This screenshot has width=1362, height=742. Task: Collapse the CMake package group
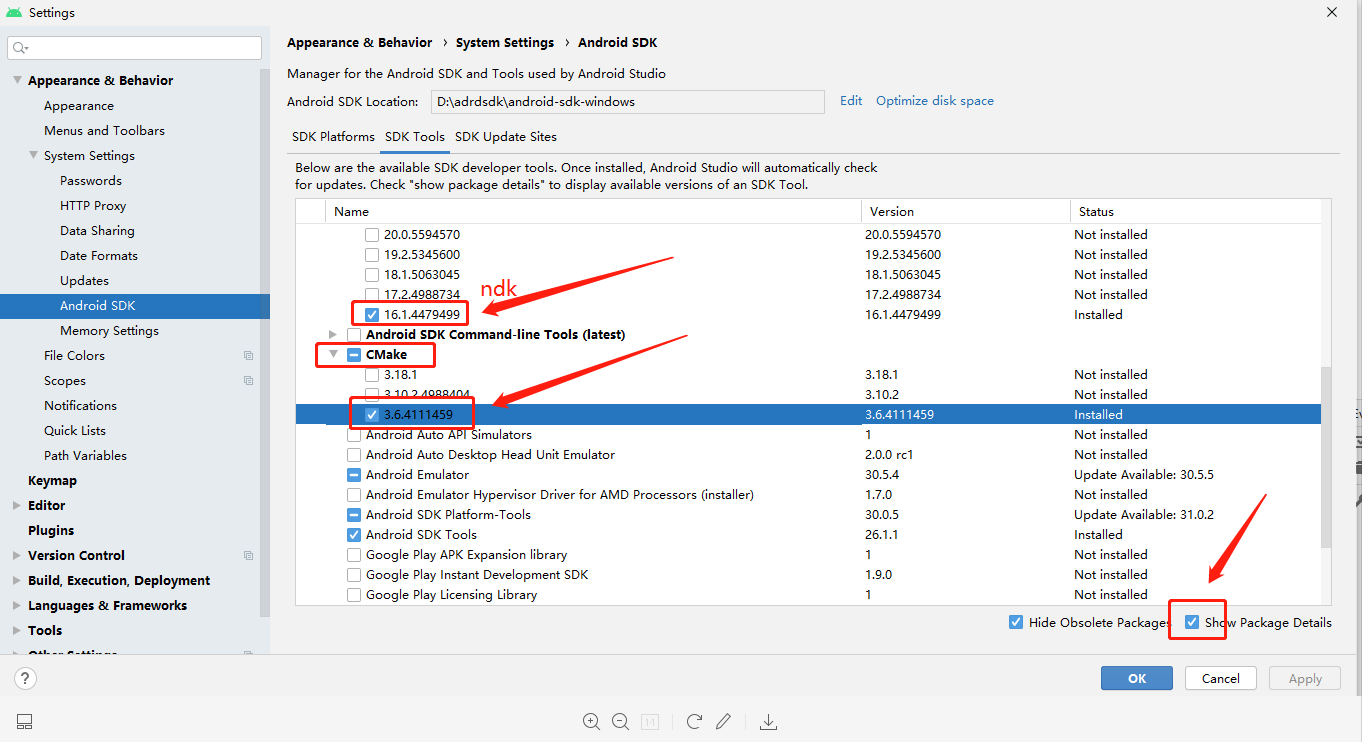click(333, 354)
